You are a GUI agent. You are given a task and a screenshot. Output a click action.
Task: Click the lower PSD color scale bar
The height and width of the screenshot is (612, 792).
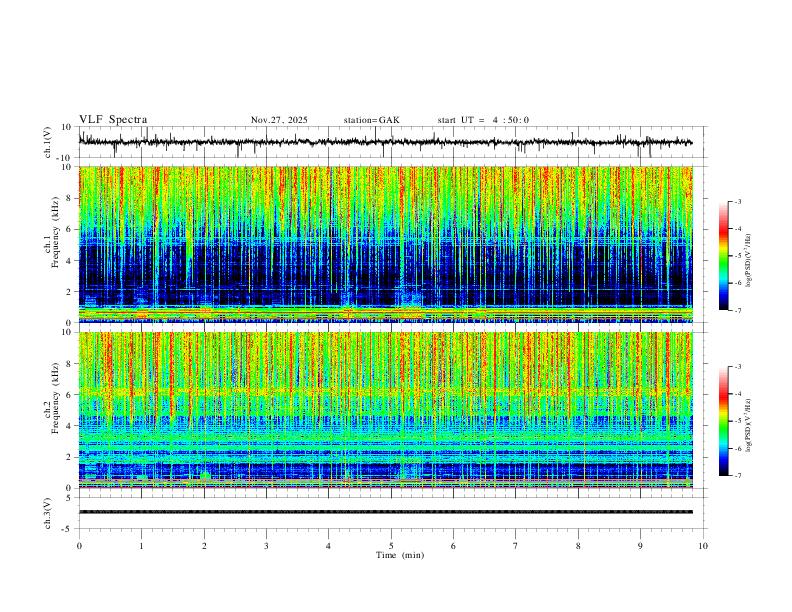pyautogui.click(x=724, y=421)
